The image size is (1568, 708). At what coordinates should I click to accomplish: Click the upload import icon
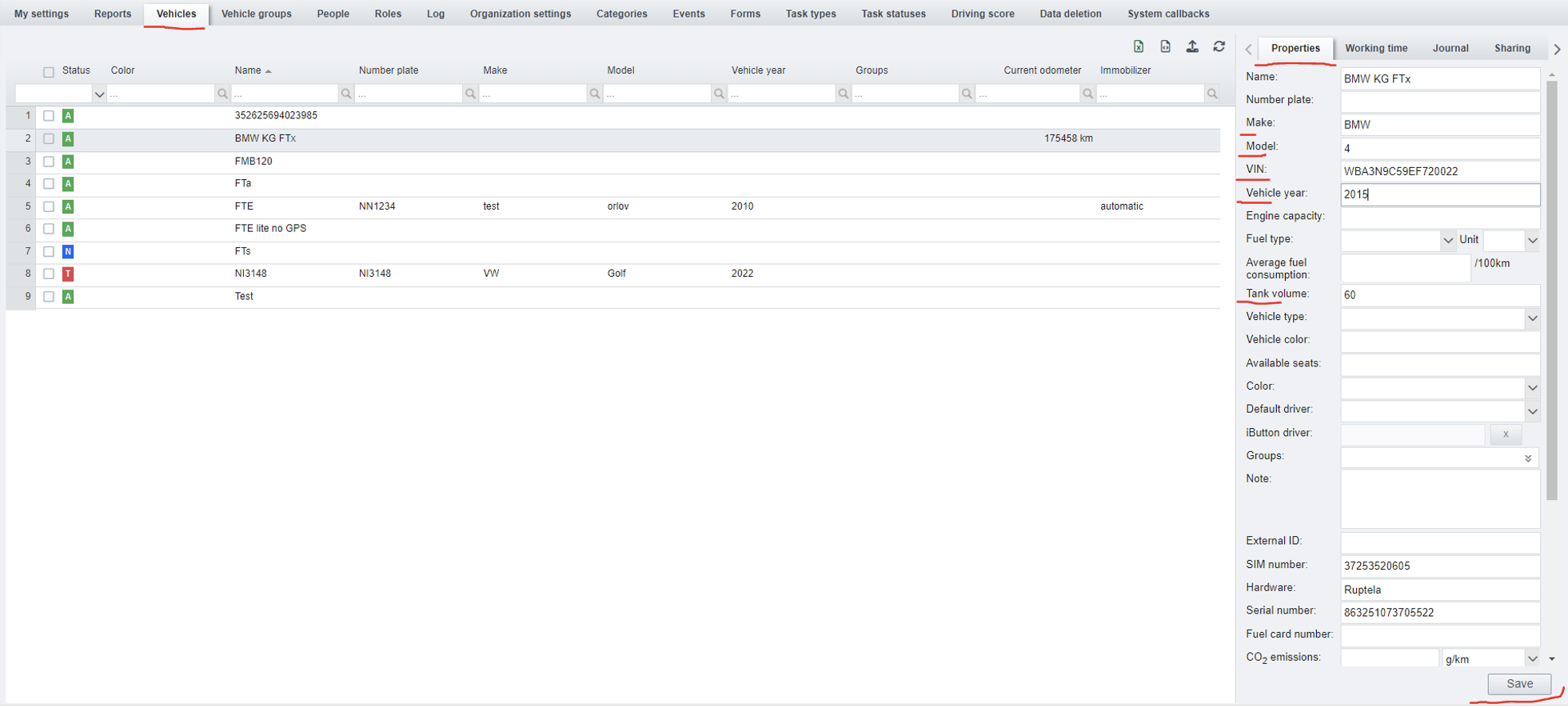tap(1192, 46)
